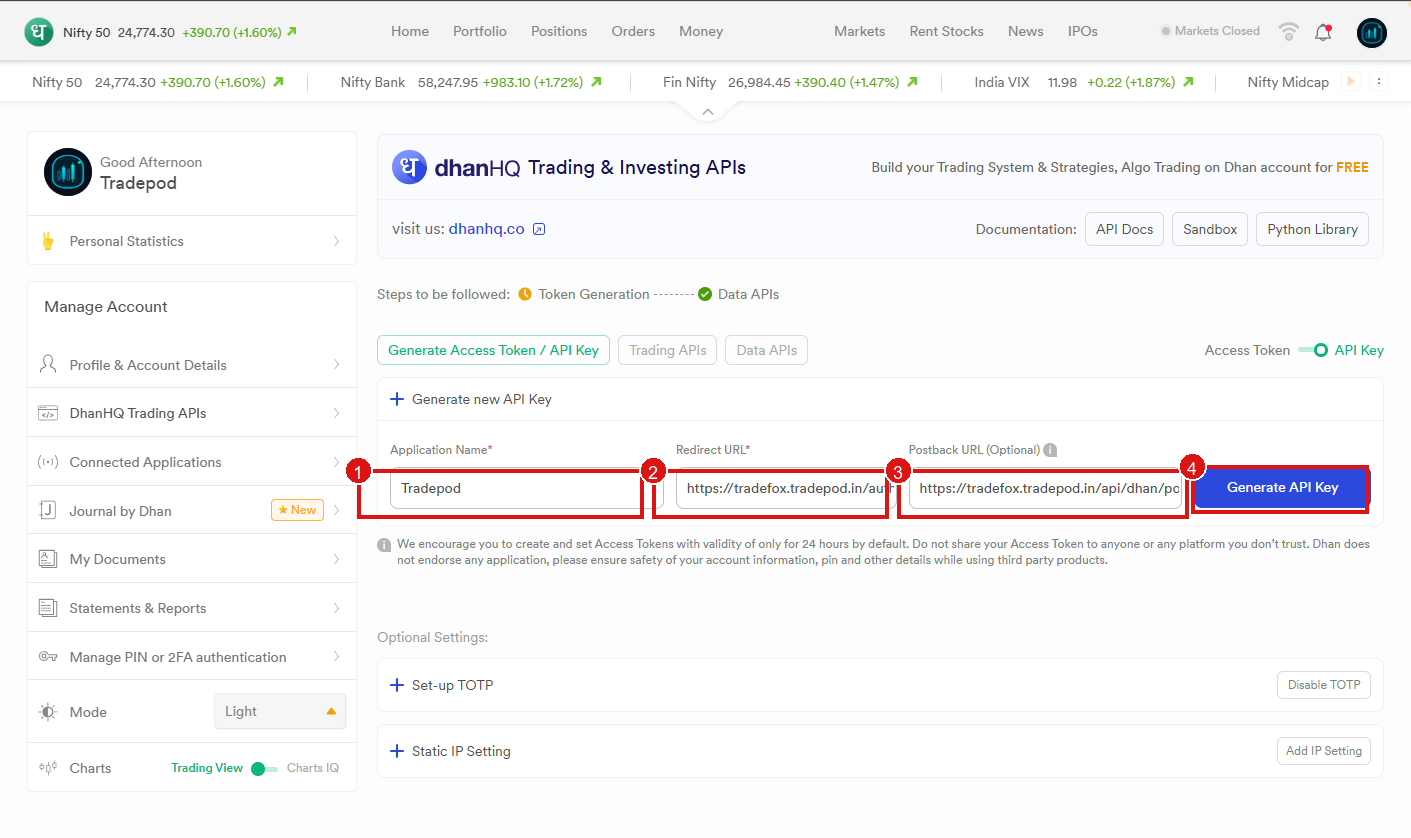
Task: Visit the dhanhq.co link
Action: [x=487, y=229]
